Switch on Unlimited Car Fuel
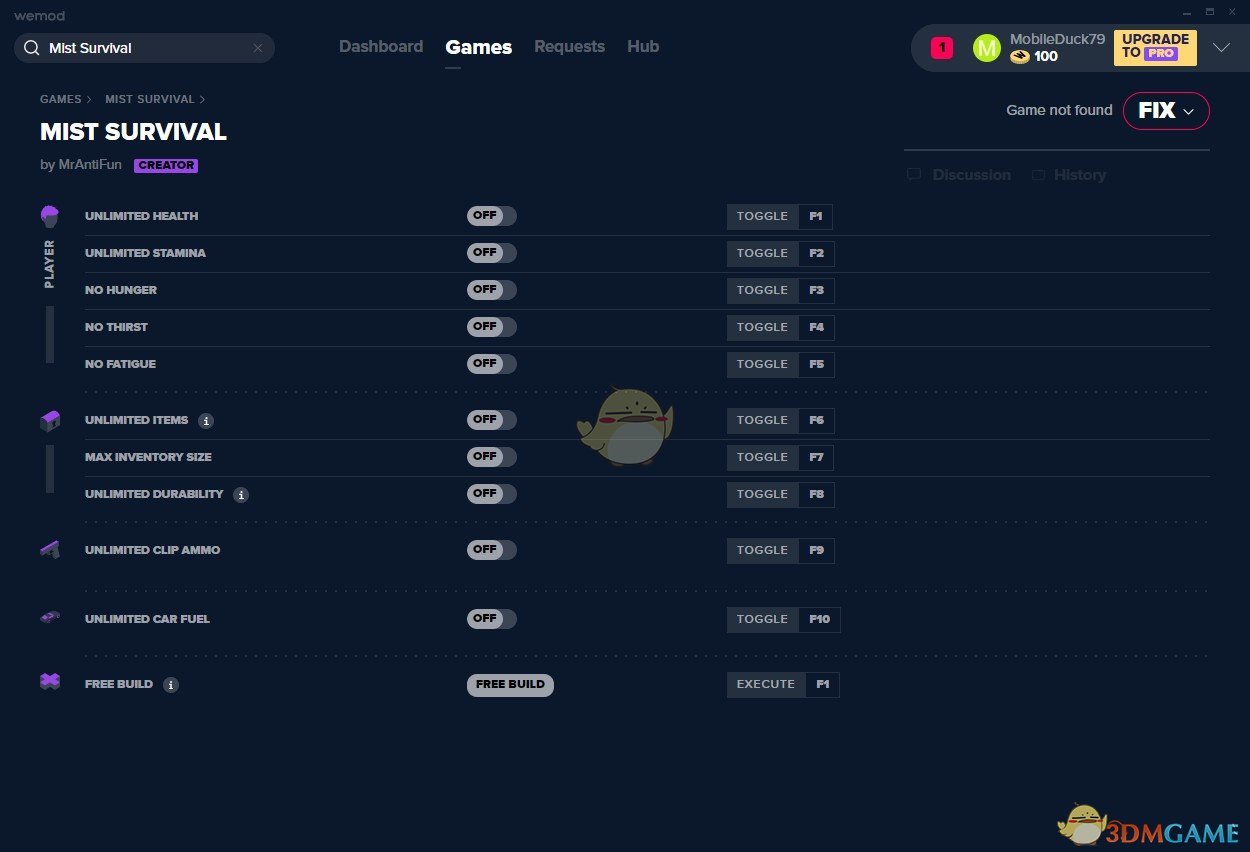 coord(492,619)
